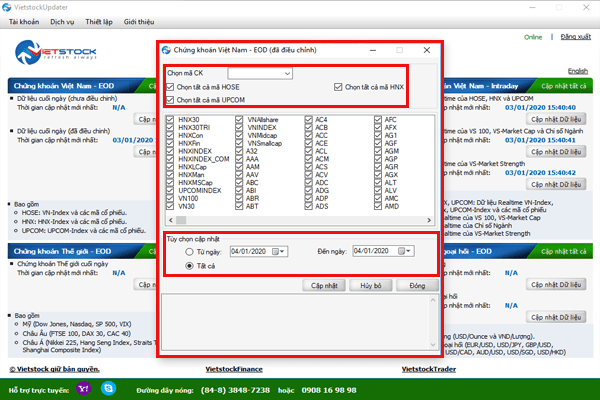This screenshot has height=400, width=600.
Task: Uncheck the UPCOMINDEX symbol checkbox
Action: tap(170, 191)
